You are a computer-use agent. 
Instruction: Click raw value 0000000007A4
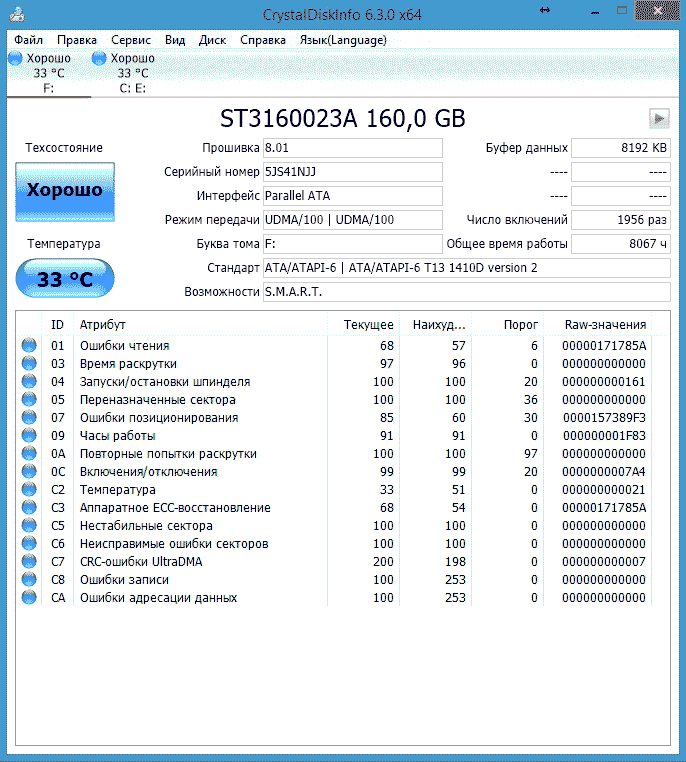pyautogui.click(x=604, y=471)
